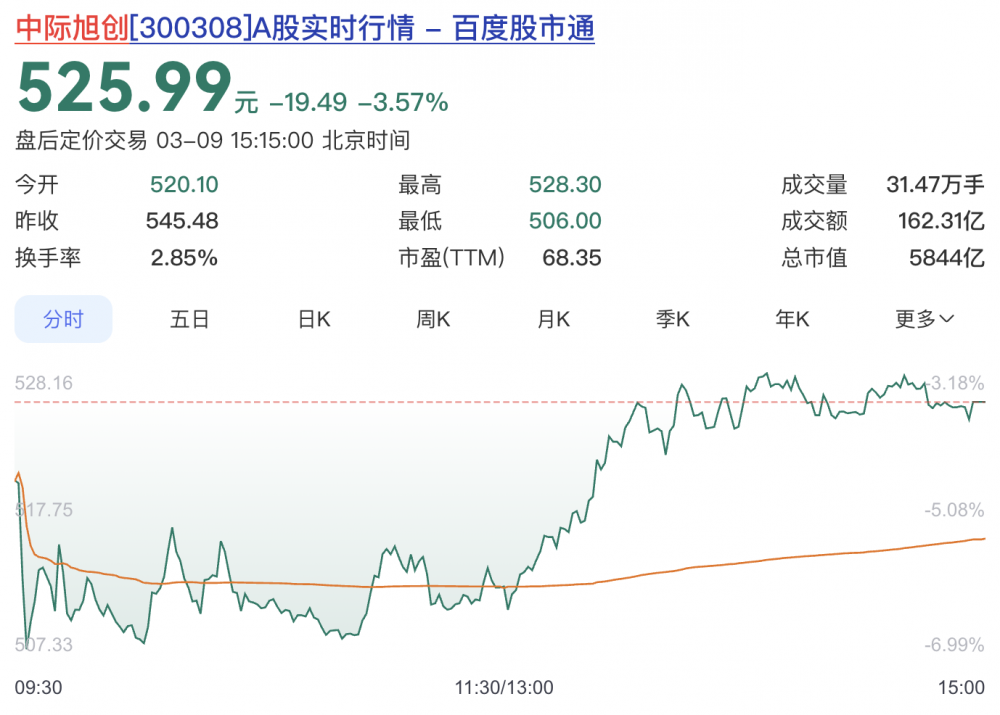Select the 季K tab

coord(673,319)
